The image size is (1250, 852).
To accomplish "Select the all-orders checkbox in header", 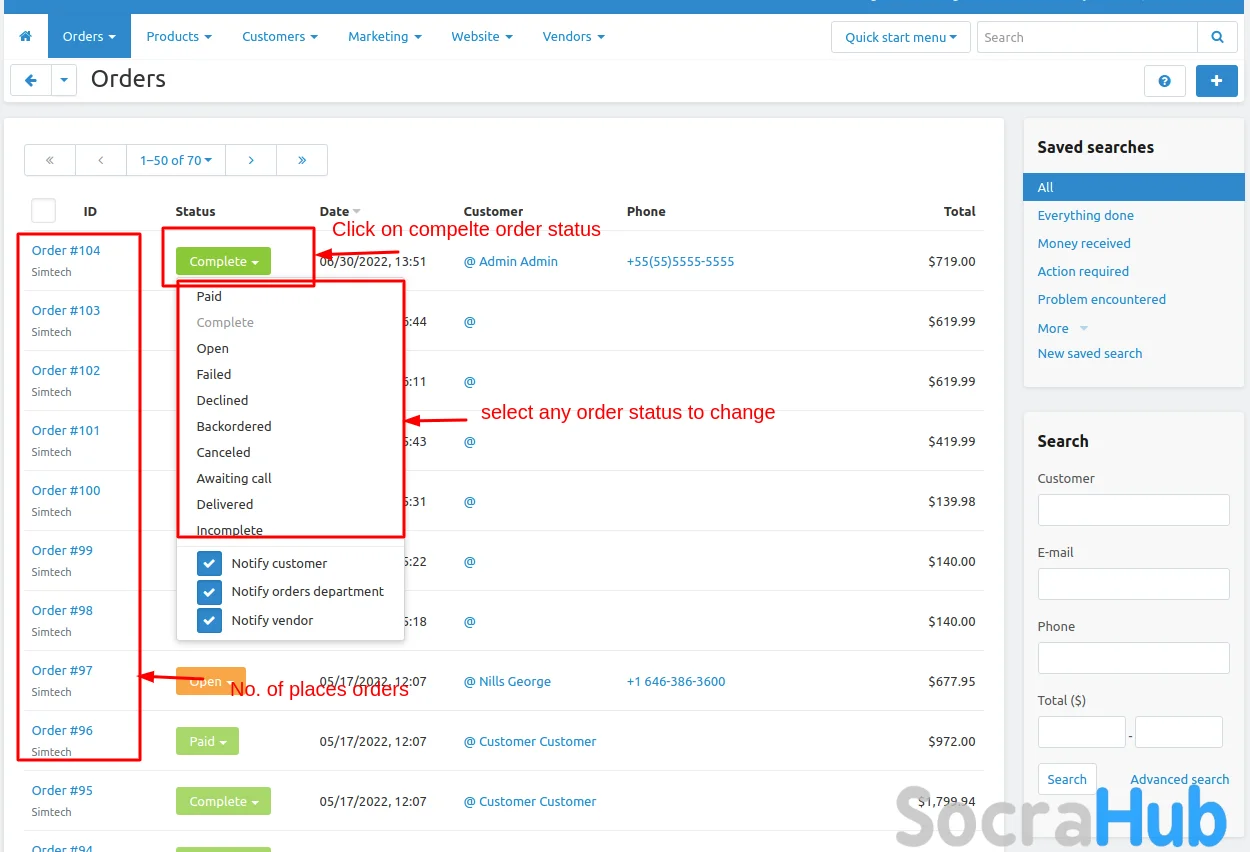I will point(44,211).
